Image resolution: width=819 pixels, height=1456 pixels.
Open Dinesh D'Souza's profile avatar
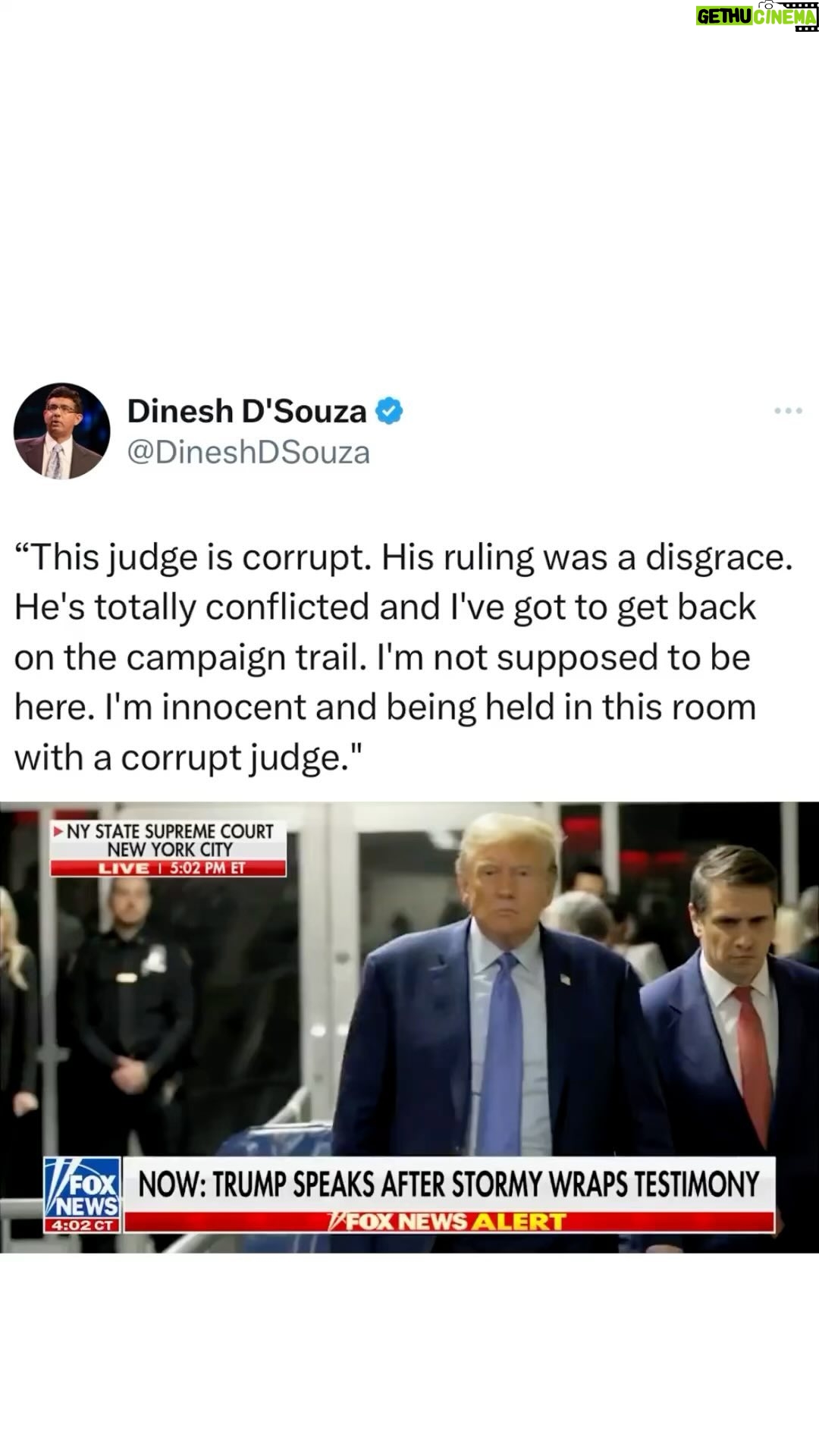click(61, 431)
